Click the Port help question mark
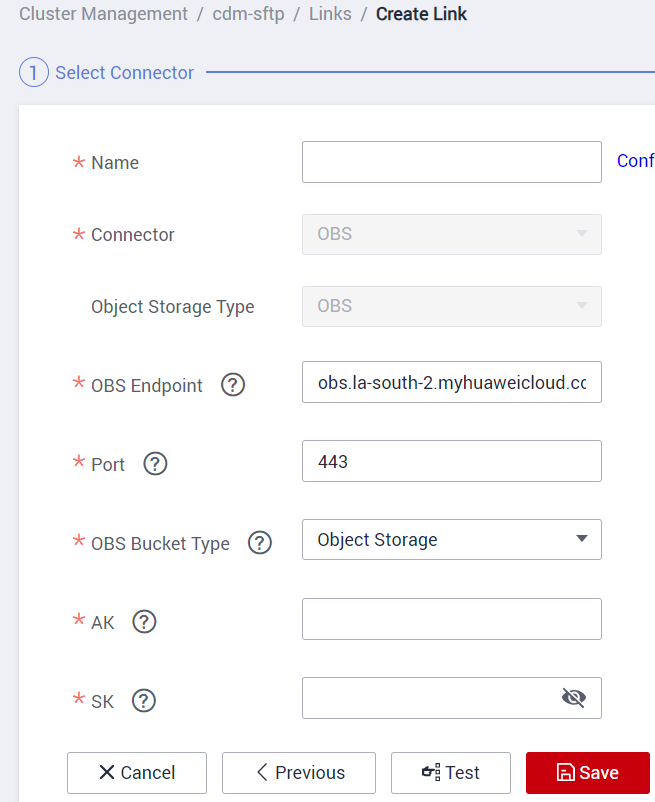655x802 pixels. 155,464
